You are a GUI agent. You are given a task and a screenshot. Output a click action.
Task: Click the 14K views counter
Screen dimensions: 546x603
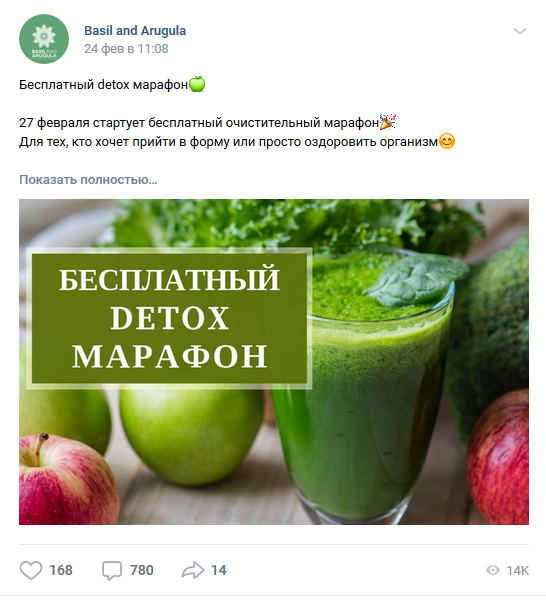[518, 570]
